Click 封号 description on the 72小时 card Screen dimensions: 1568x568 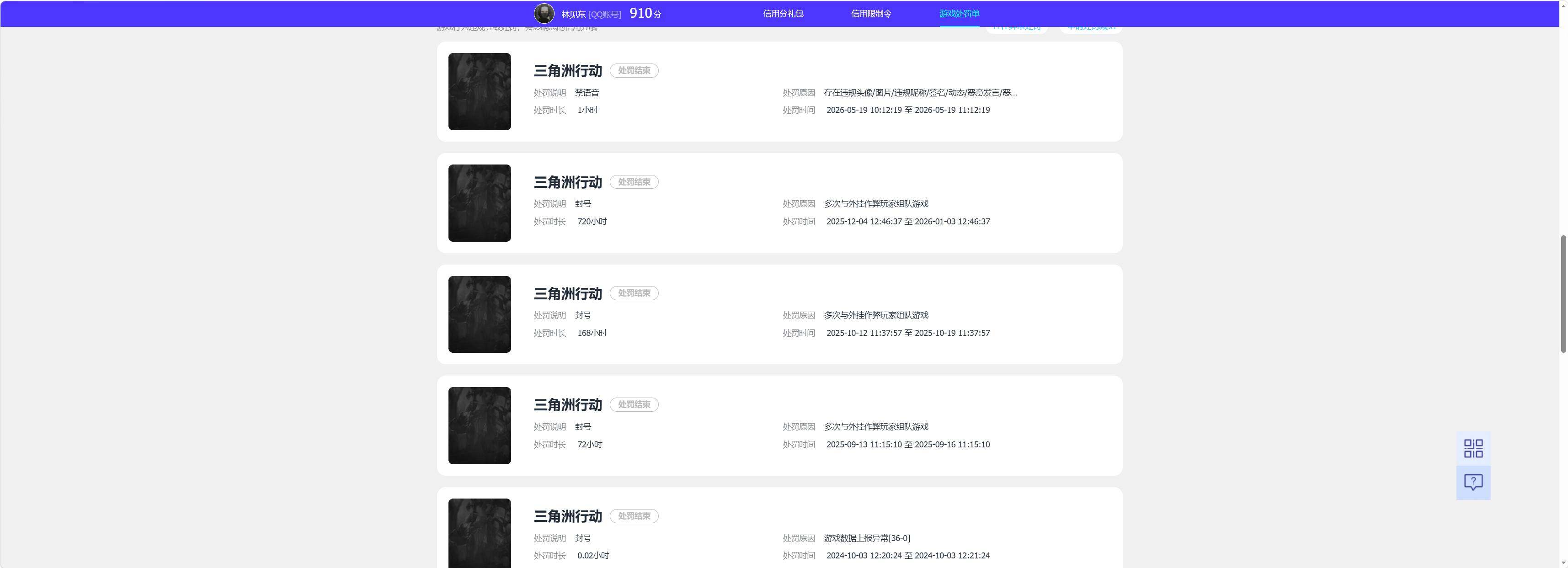click(x=582, y=426)
